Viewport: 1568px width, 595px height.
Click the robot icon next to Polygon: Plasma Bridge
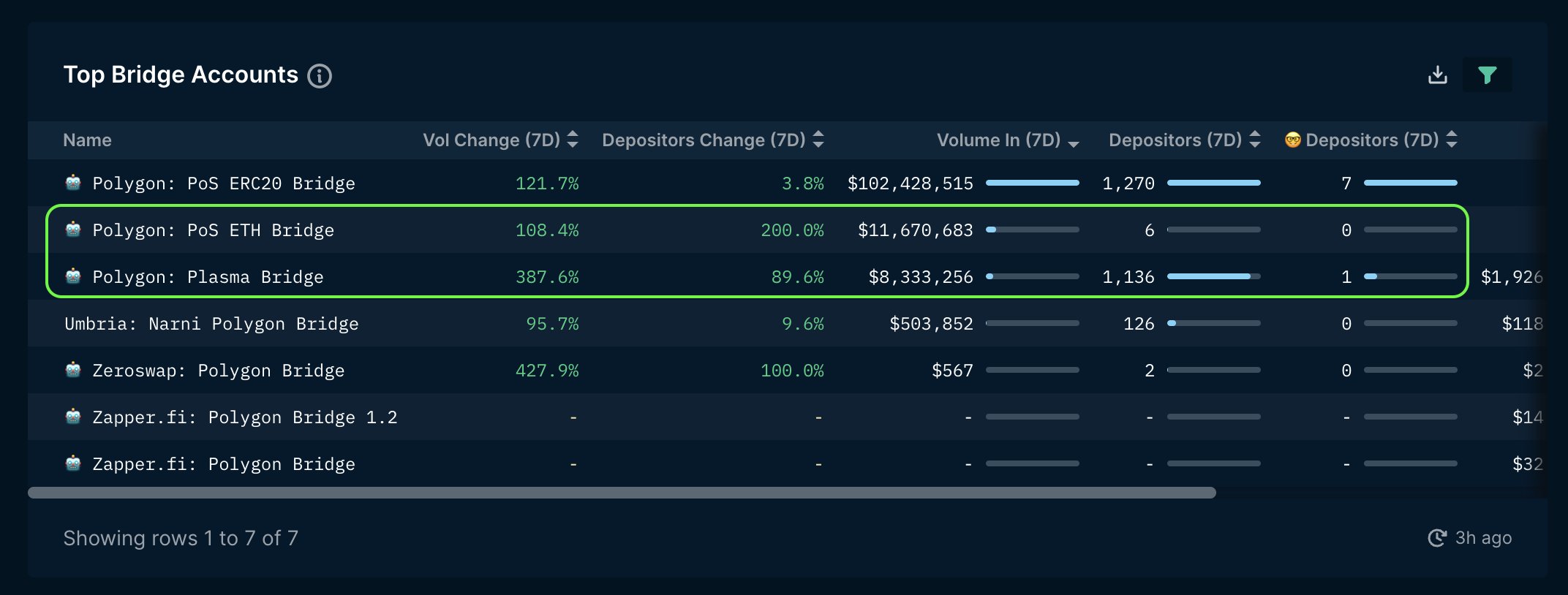tap(73, 276)
